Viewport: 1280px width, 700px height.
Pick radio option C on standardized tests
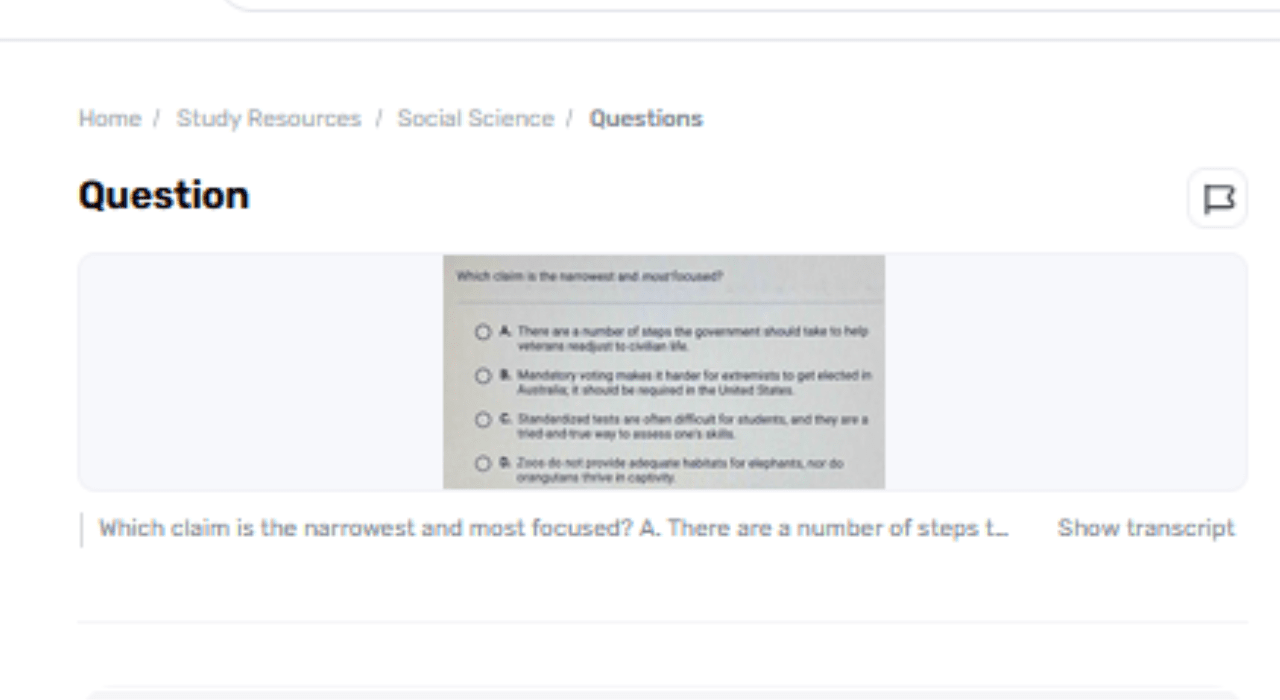(x=483, y=420)
